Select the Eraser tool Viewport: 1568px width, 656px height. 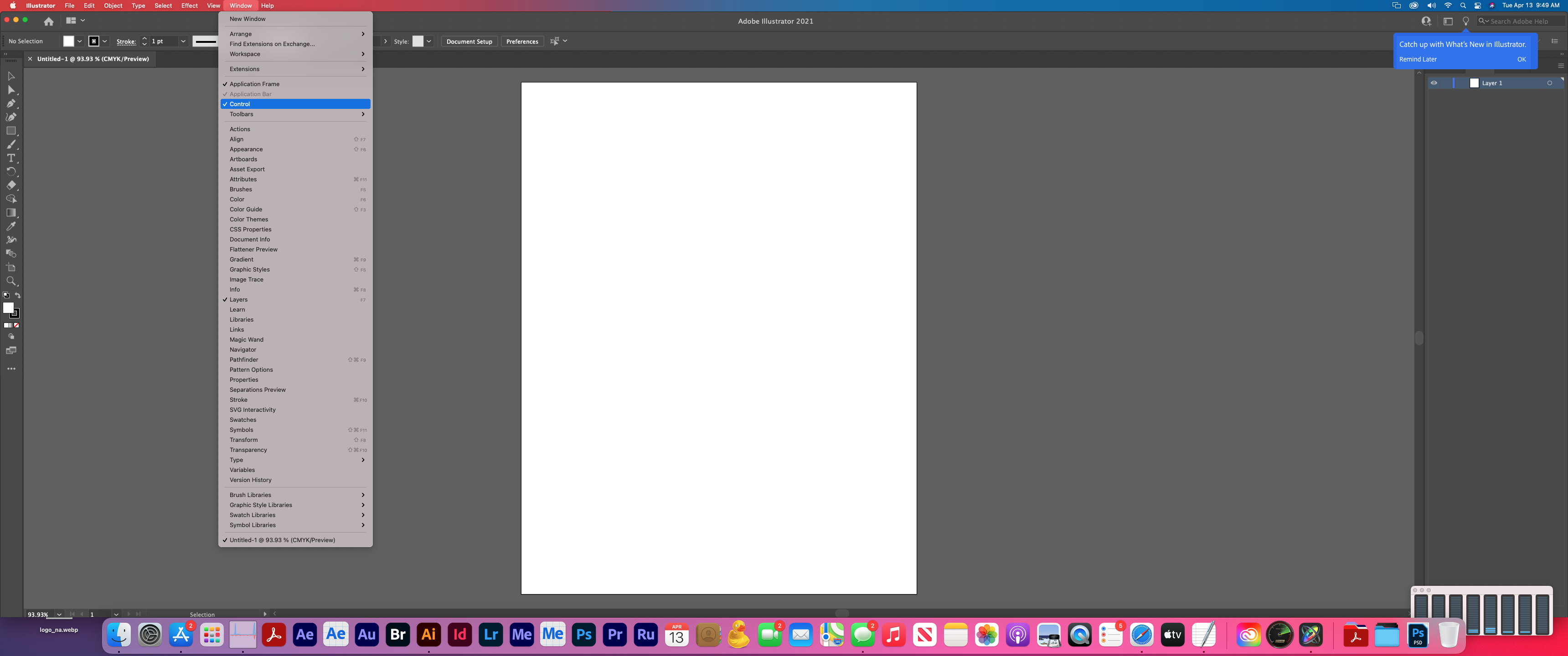(x=11, y=185)
